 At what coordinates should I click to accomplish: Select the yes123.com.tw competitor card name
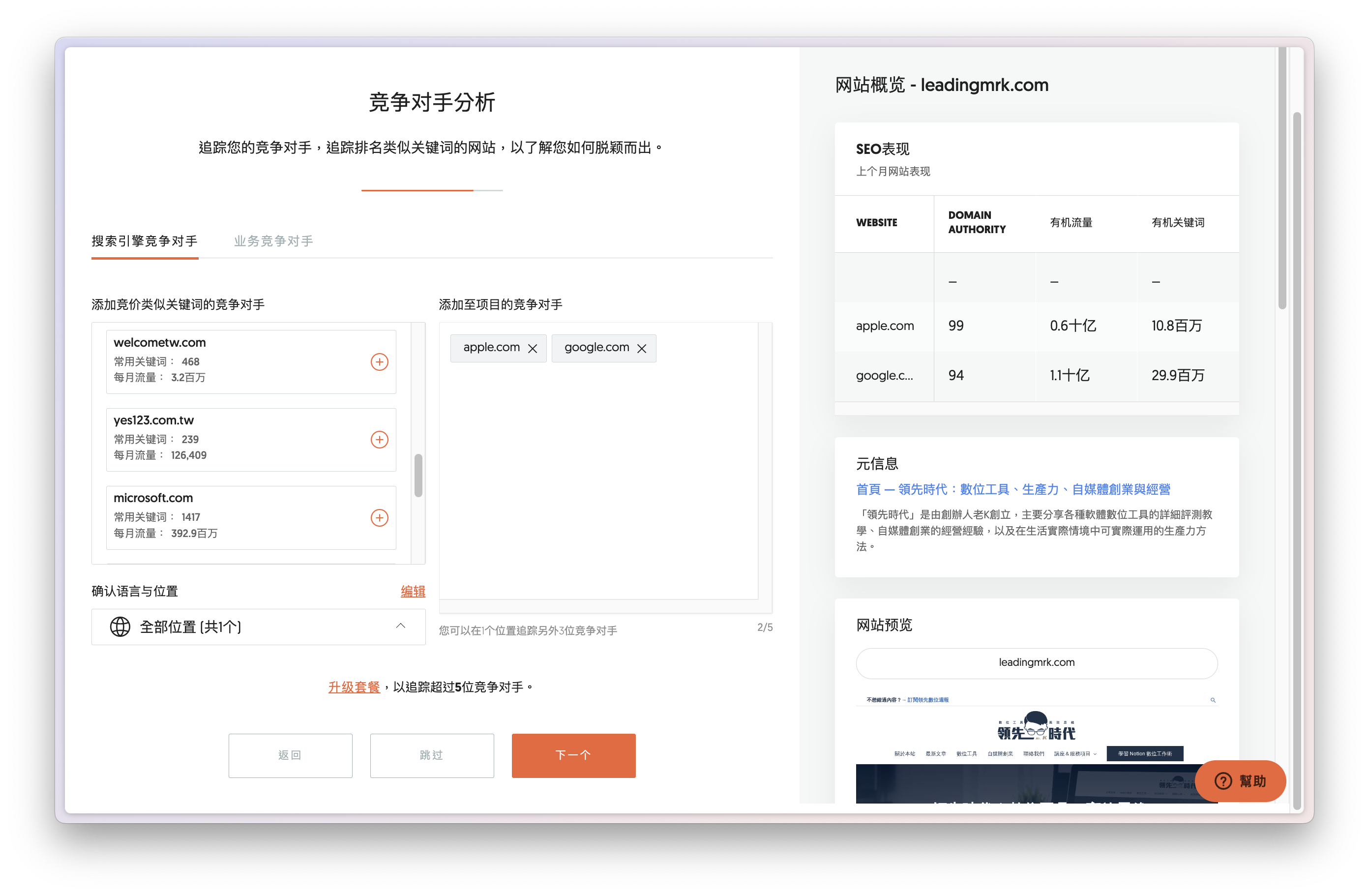click(153, 420)
